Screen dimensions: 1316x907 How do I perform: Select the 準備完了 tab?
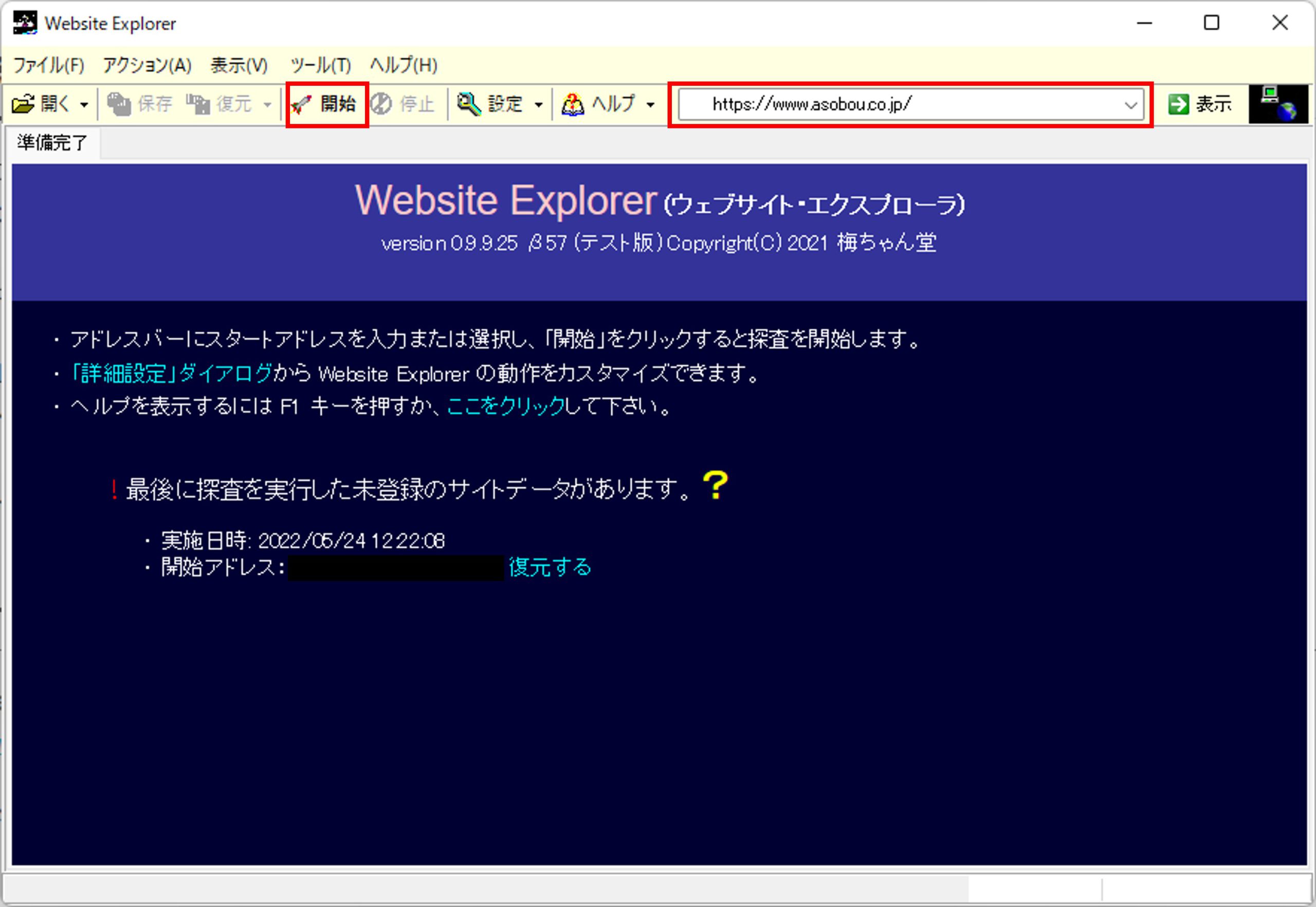(52, 143)
